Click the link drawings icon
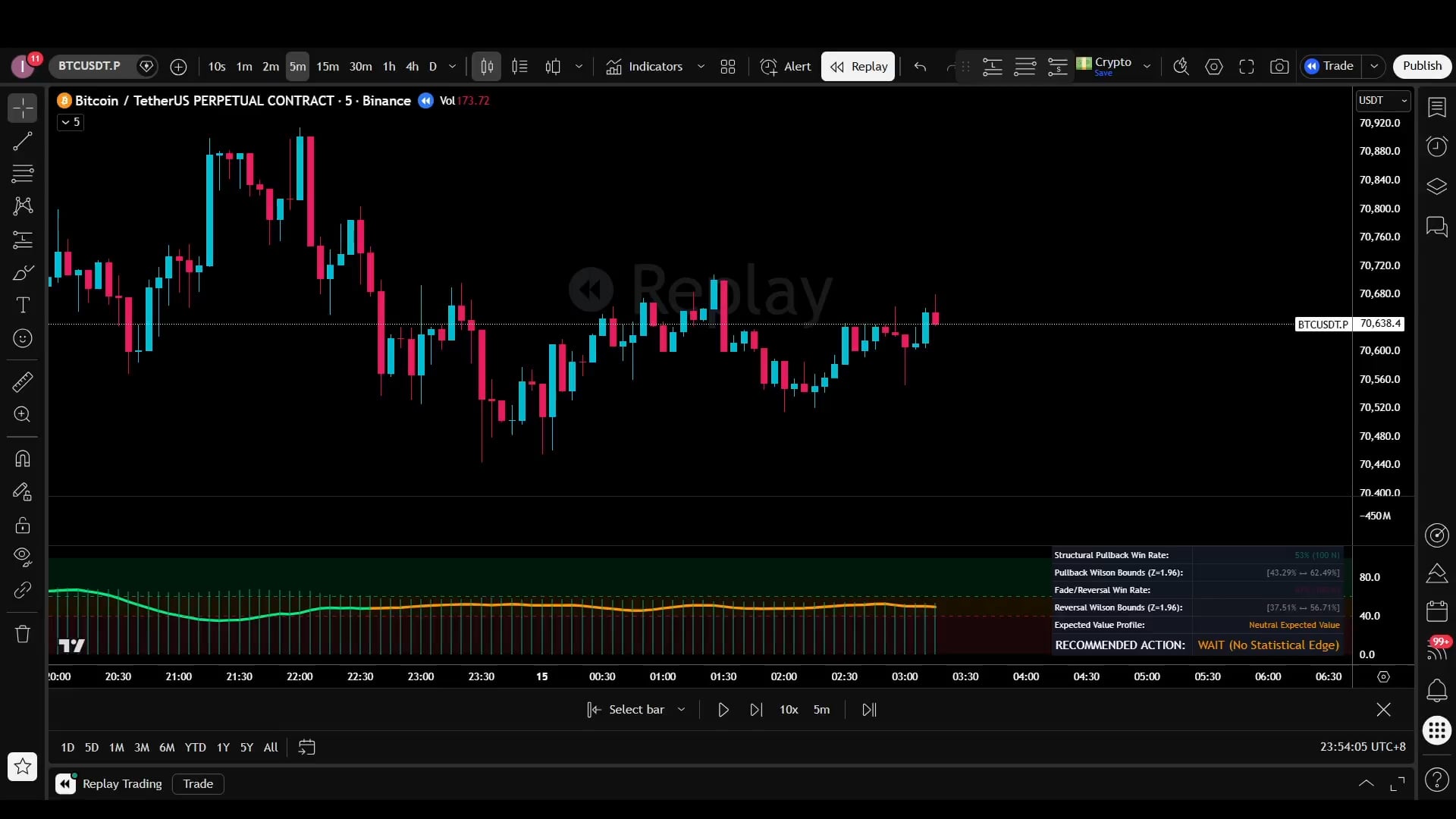The height and width of the screenshot is (819, 1456). coord(23,590)
